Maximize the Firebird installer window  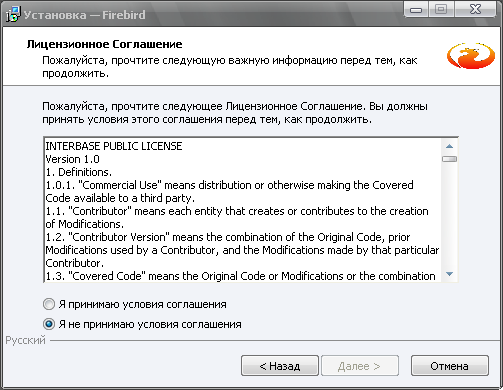tap(441, 10)
